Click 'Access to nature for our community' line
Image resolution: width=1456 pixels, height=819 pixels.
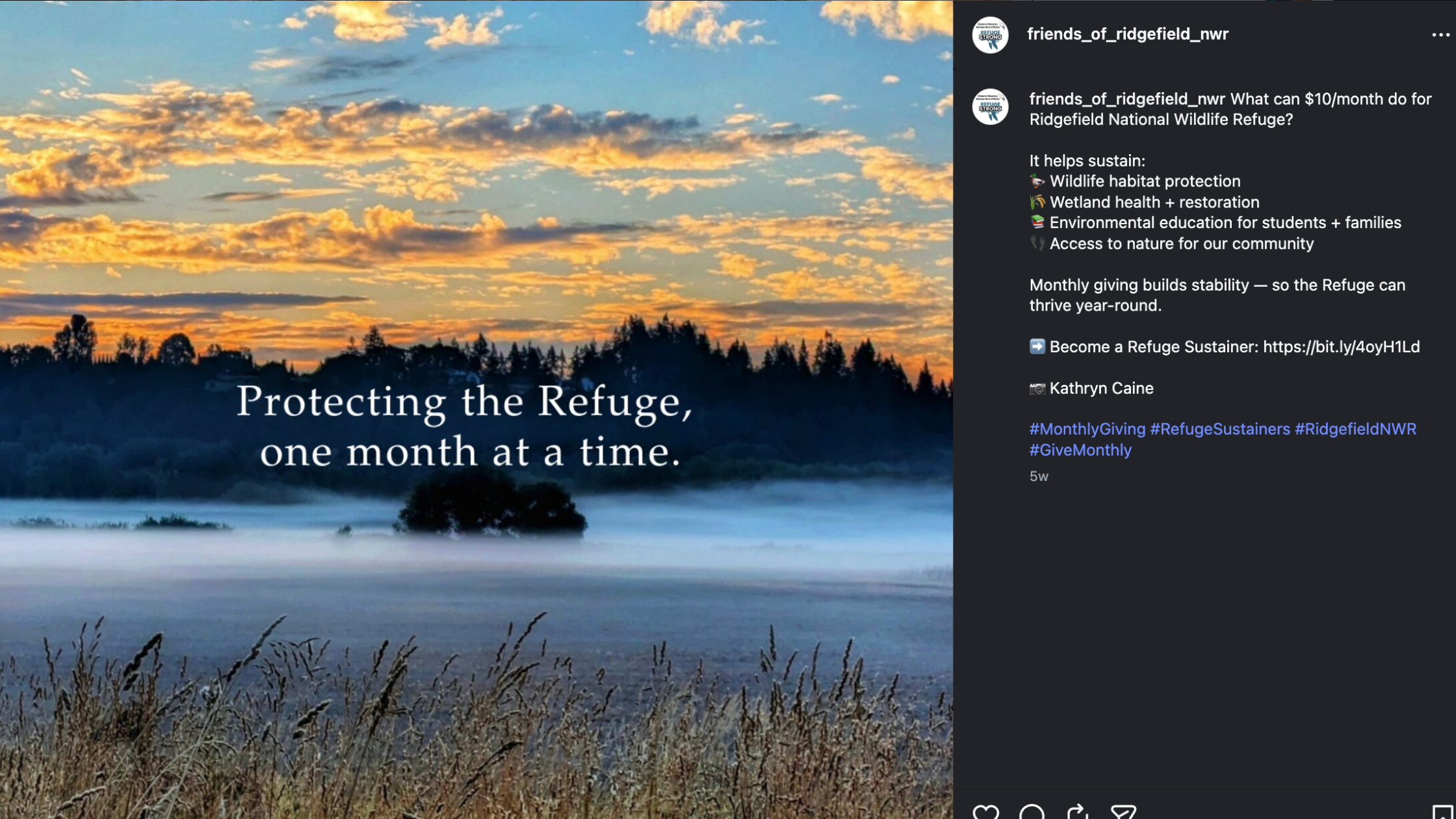(x=1171, y=244)
